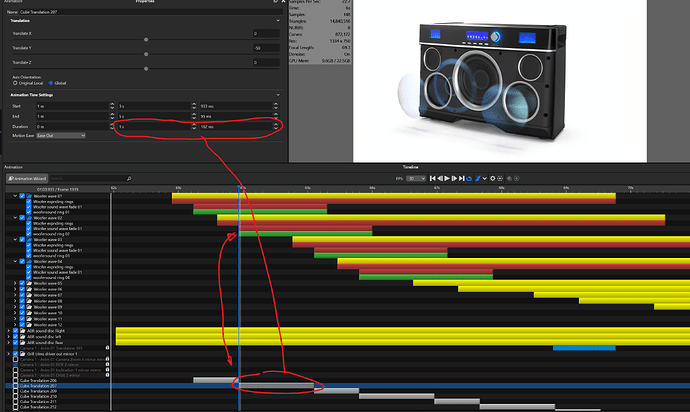
Task: Select Original Local axis orientation
Action: coord(15,83)
